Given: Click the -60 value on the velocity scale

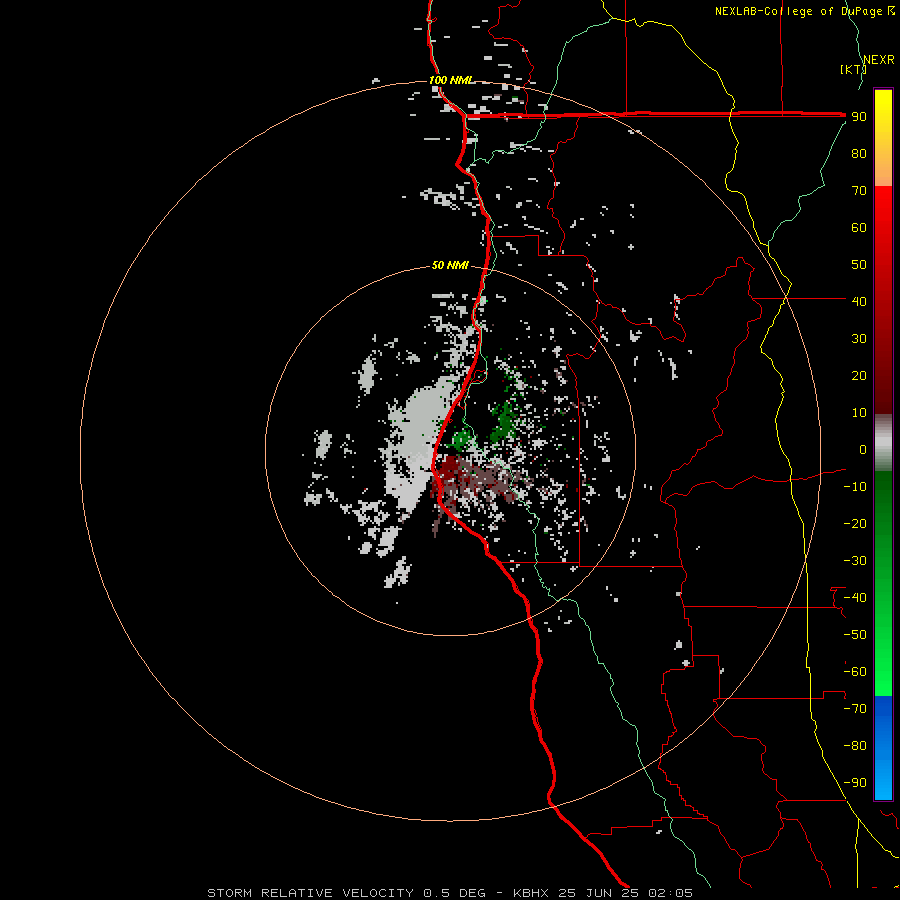Looking at the screenshot, I should [855, 672].
